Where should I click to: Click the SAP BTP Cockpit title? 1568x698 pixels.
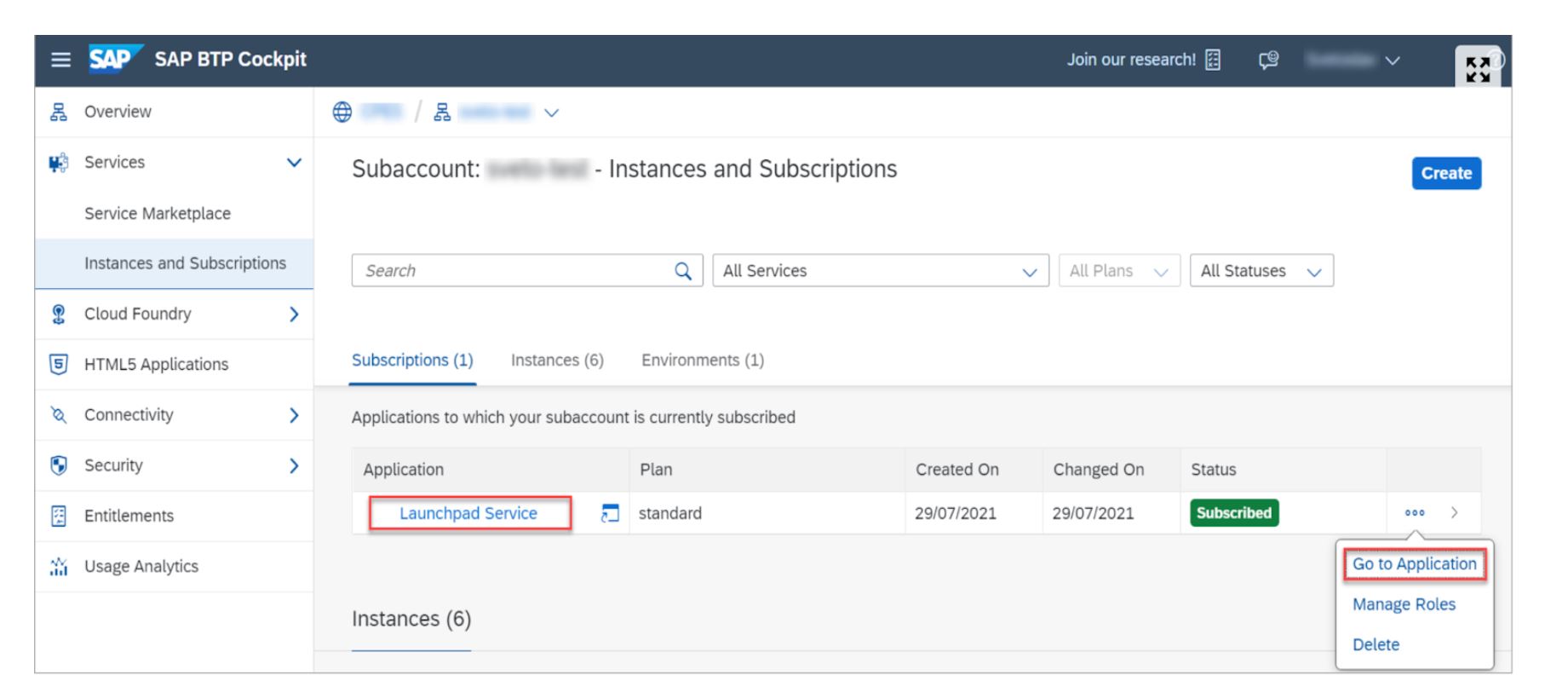(x=230, y=60)
